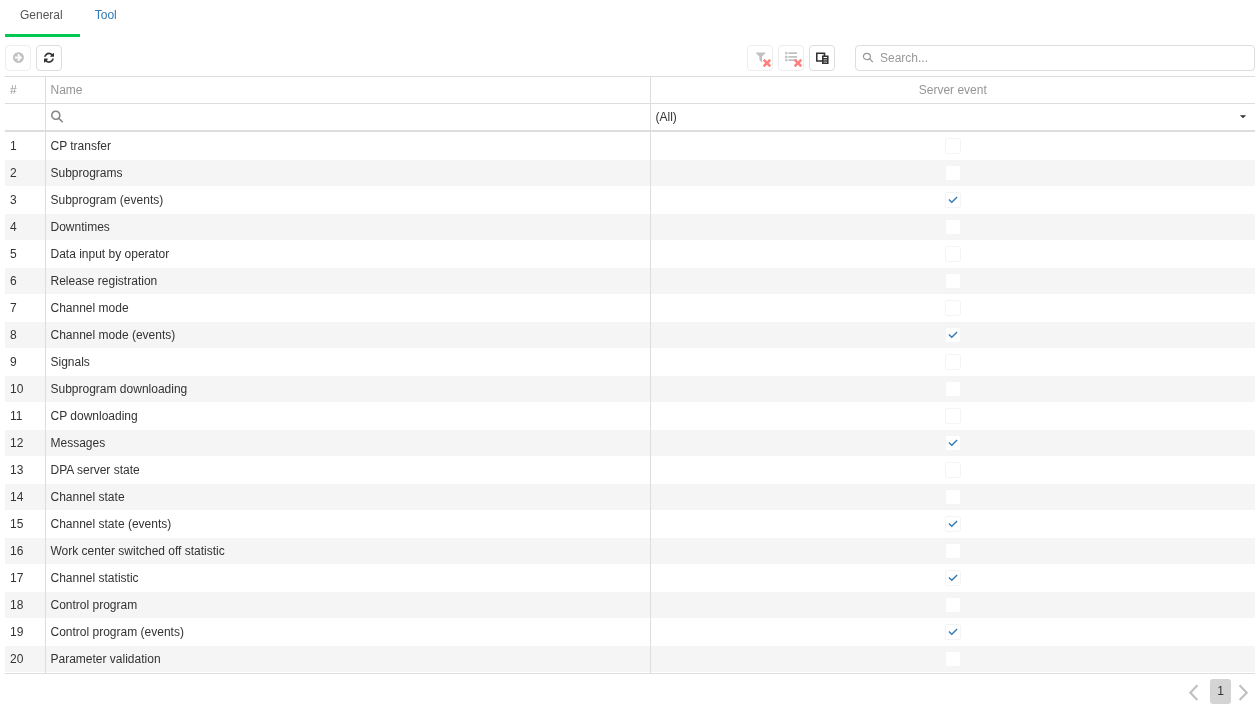Switch to the Tool tab
The width and height of the screenshot is (1260, 707).
click(x=106, y=15)
